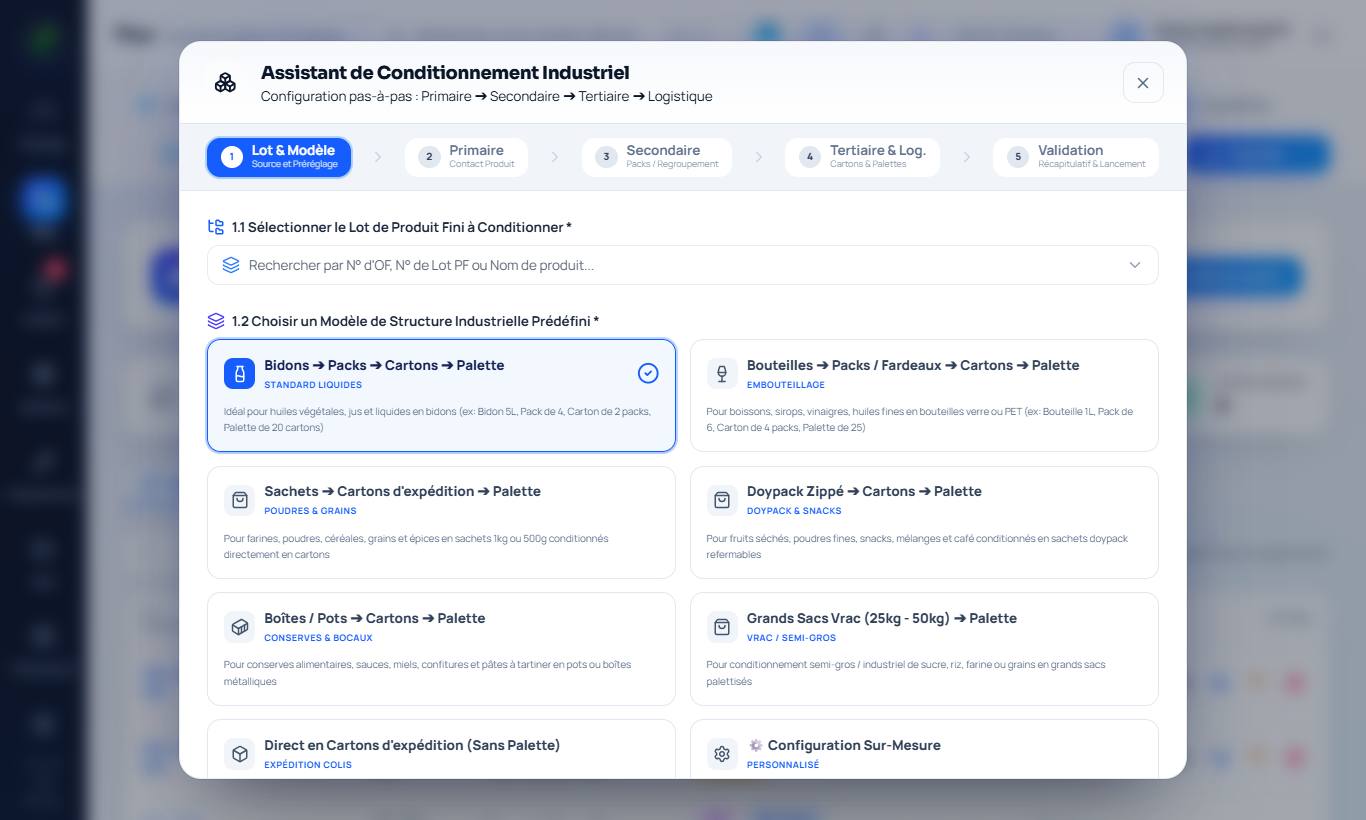Image resolution: width=1366 pixels, height=820 pixels.
Task: Select Sachets → Cartons d'expédition → Palette model
Action: click(441, 522)
